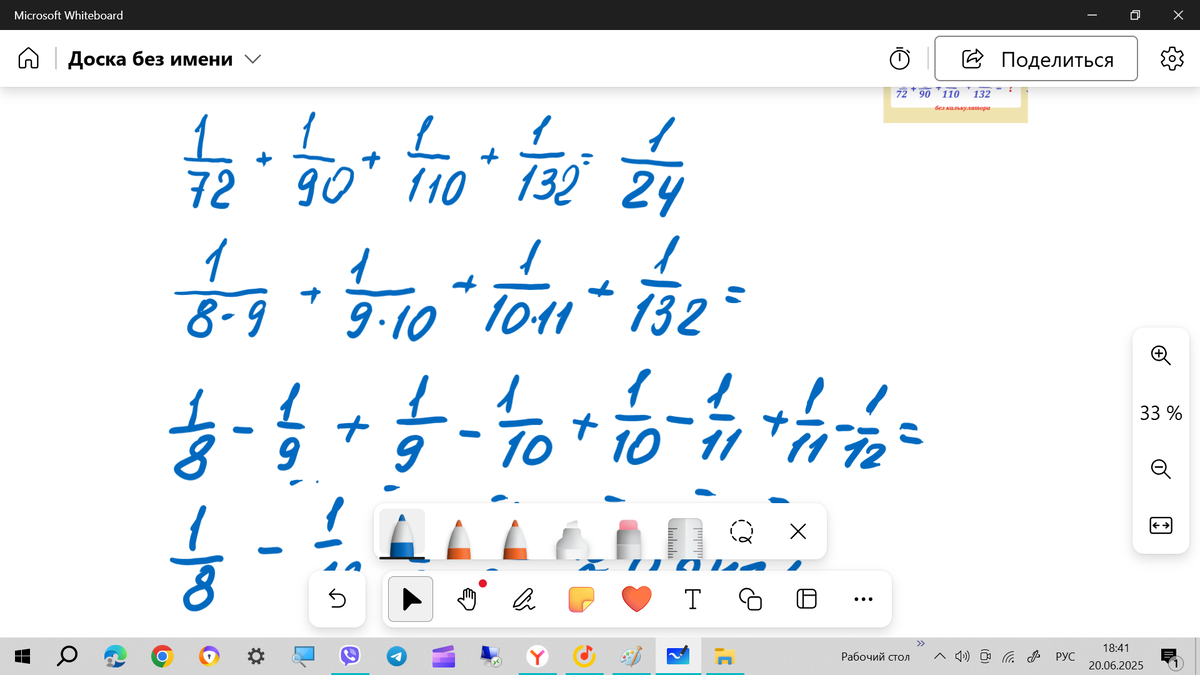Open the volume control in tray
1200x675 pixels.
click(963, 657)
